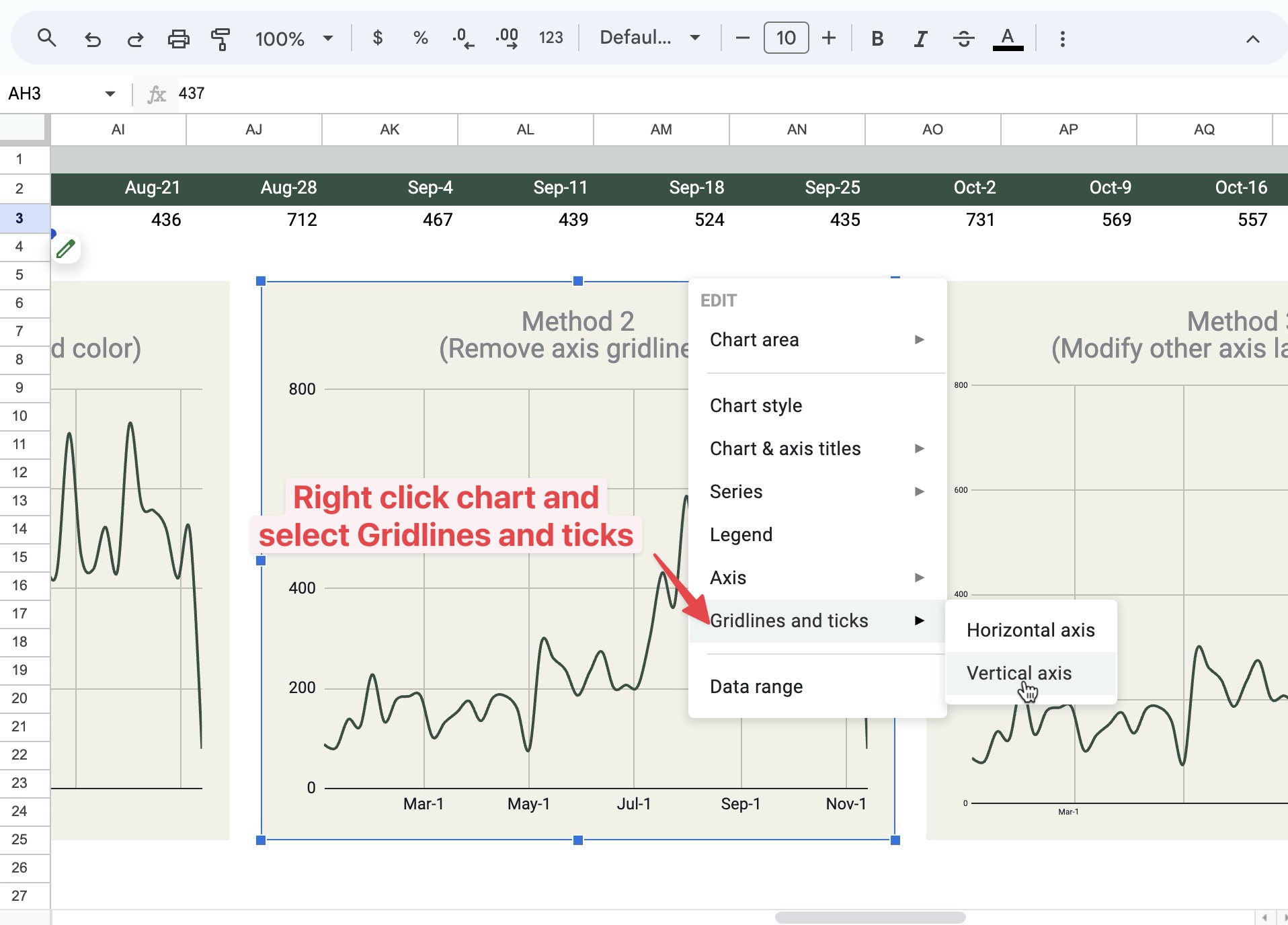Click the Decrease decimal places icon

tap(462, 38)
